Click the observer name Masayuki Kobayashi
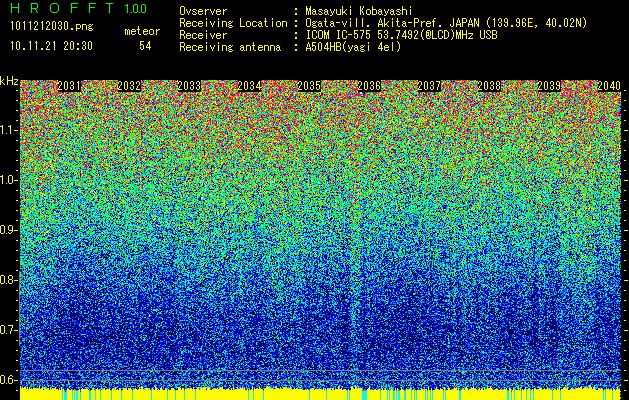This screenshot has width=629, height=400. pyautogui.click(x=359, y=11)
